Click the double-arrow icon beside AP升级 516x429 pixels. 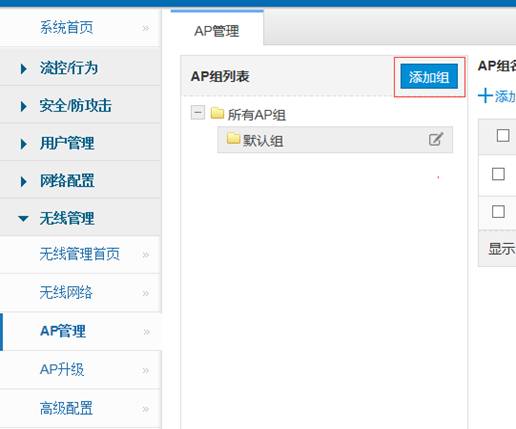coord(146,370)
